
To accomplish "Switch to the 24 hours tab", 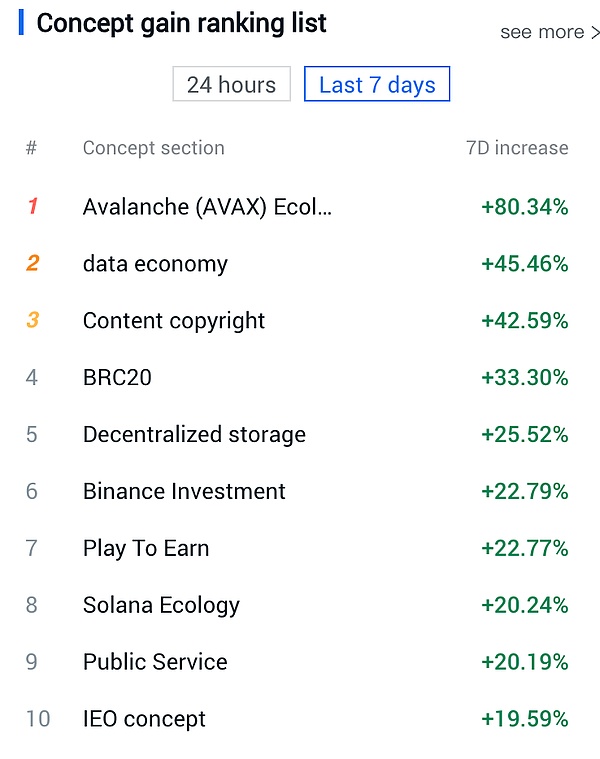I will (x=232, y=85).
